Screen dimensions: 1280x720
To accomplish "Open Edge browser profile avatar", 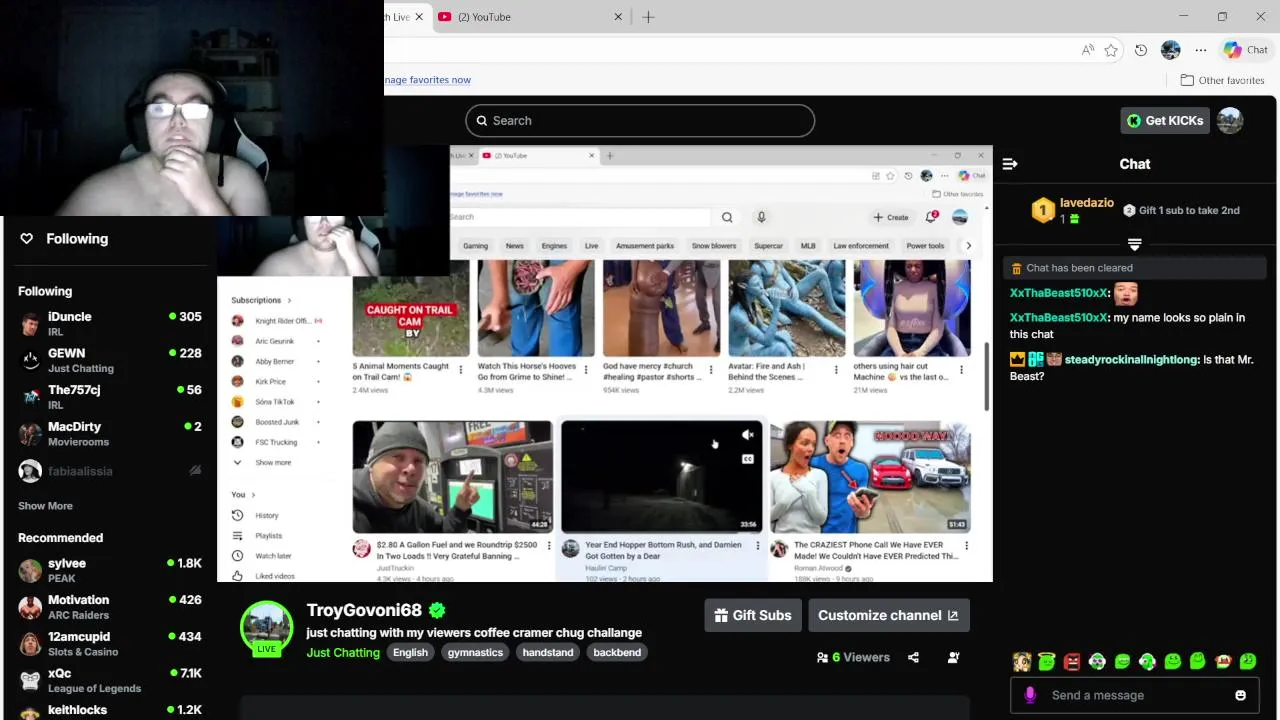I will point(1171,50).
